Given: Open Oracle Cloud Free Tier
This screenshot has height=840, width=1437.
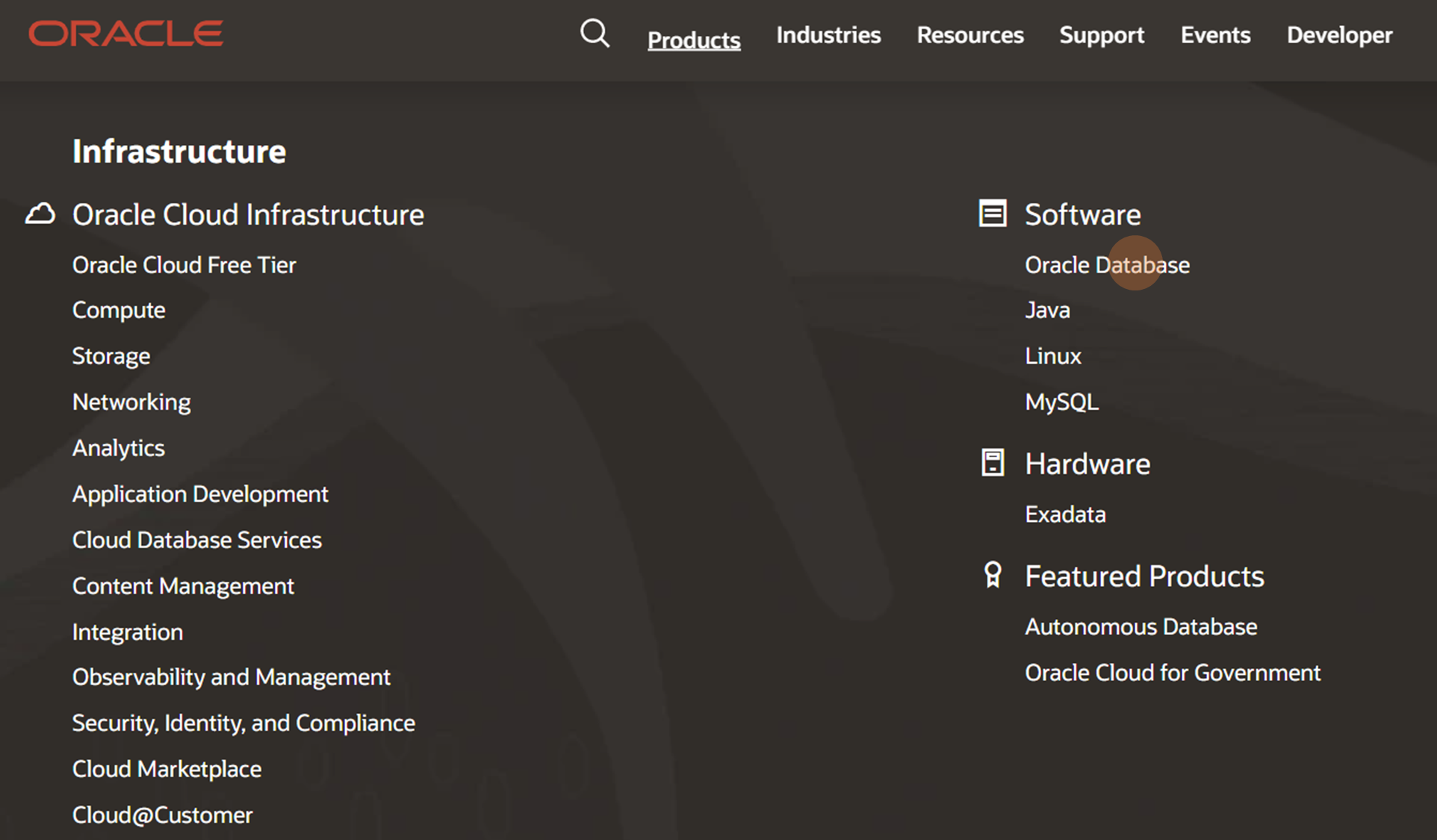Looking at the screenshot, I should [184, 265].
